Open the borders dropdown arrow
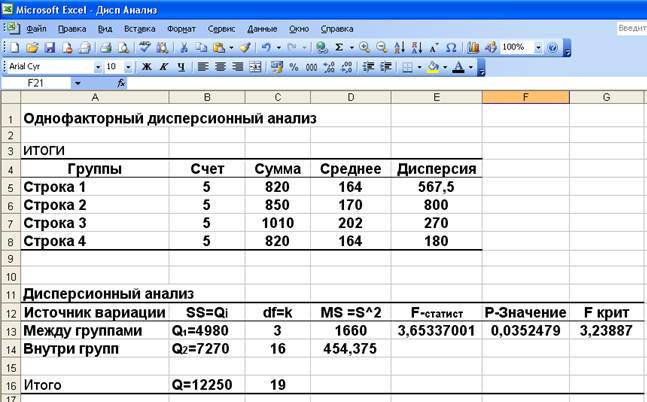Screen dimensions: 647x402 tap(419, 67)
